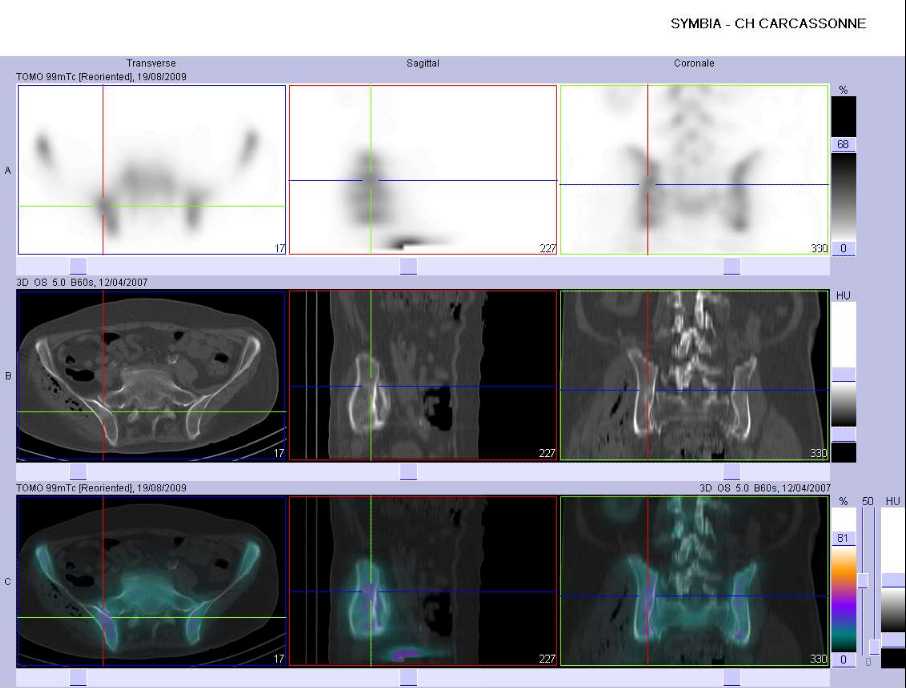Click the fusion blend slider handle at 50
This screenshot has height=688, width=906.
(x=863, y=581)
